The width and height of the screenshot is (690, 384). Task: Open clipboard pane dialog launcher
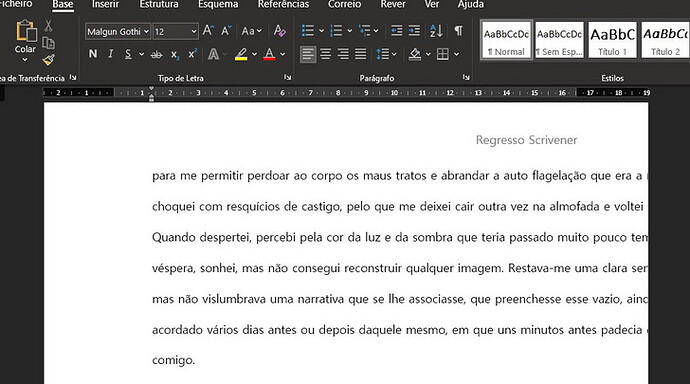[x=73, y=77]
